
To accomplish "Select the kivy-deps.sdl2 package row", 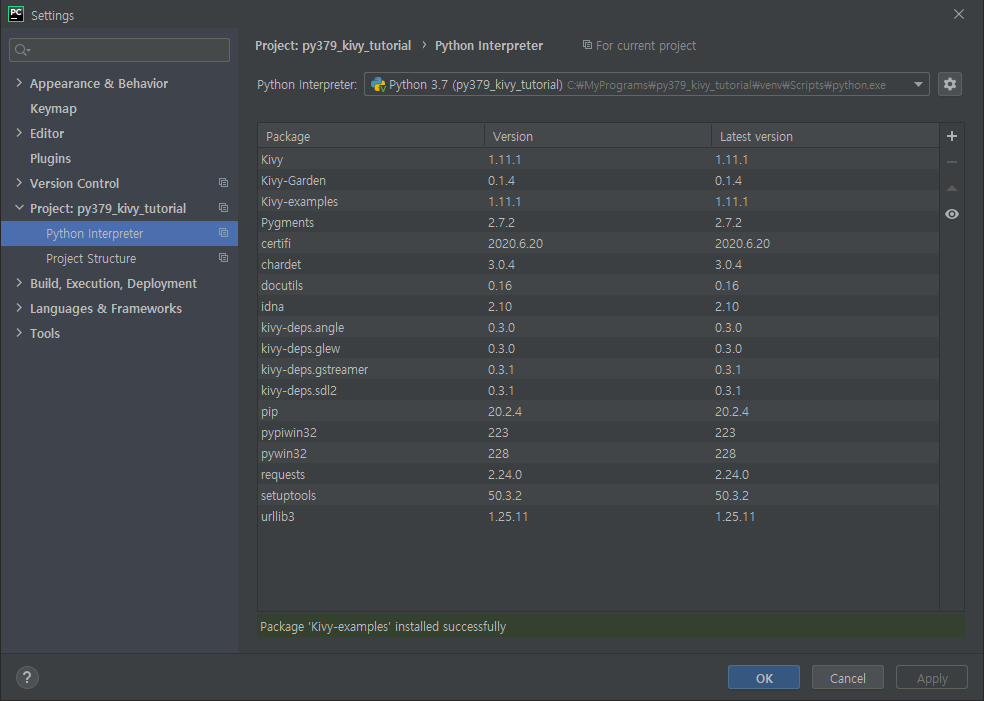I will coord(598,391).
